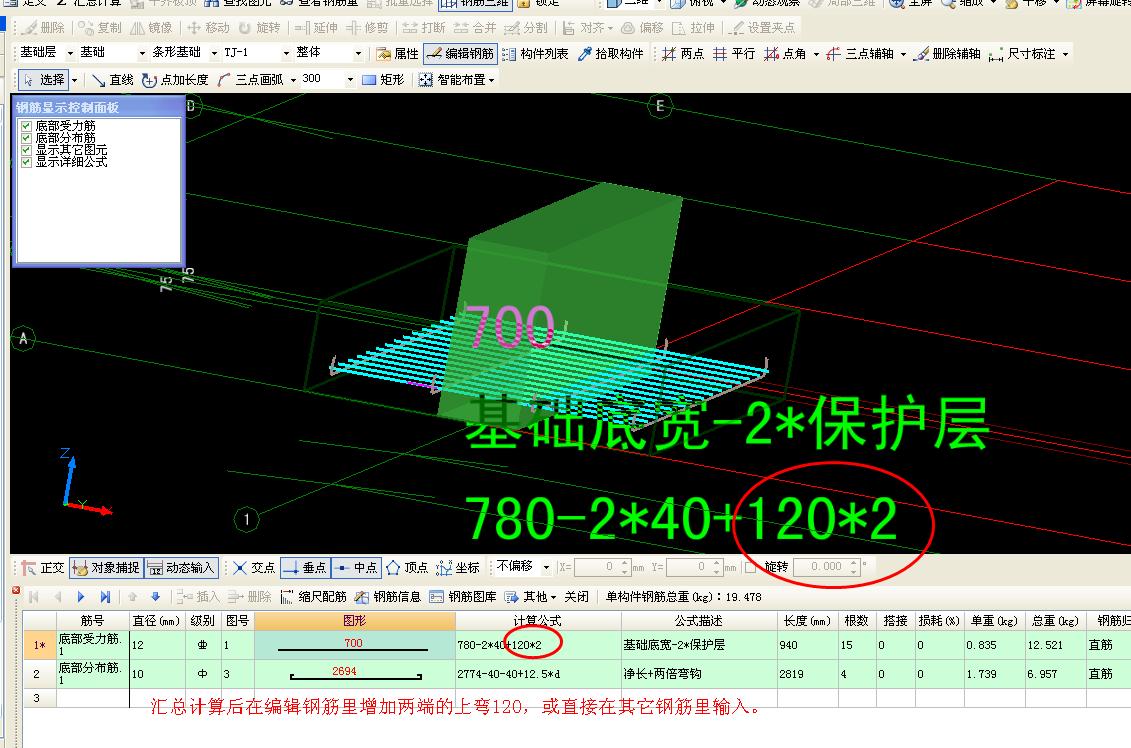Toggle 动态输入 dynamic input
This screenshot has width=1131, height=748.
click(181, 568)
